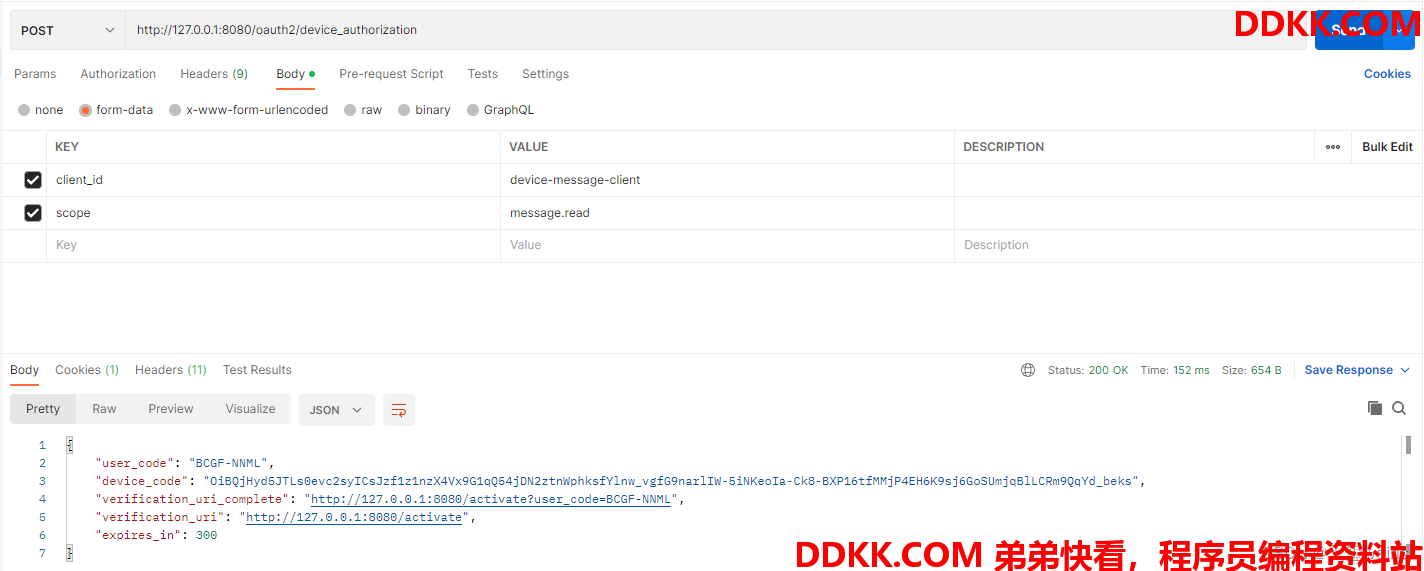The height and width of the screenshot is (571, 1424).
Task: Click the device-message-client value cell
Action: coord(727,180)
